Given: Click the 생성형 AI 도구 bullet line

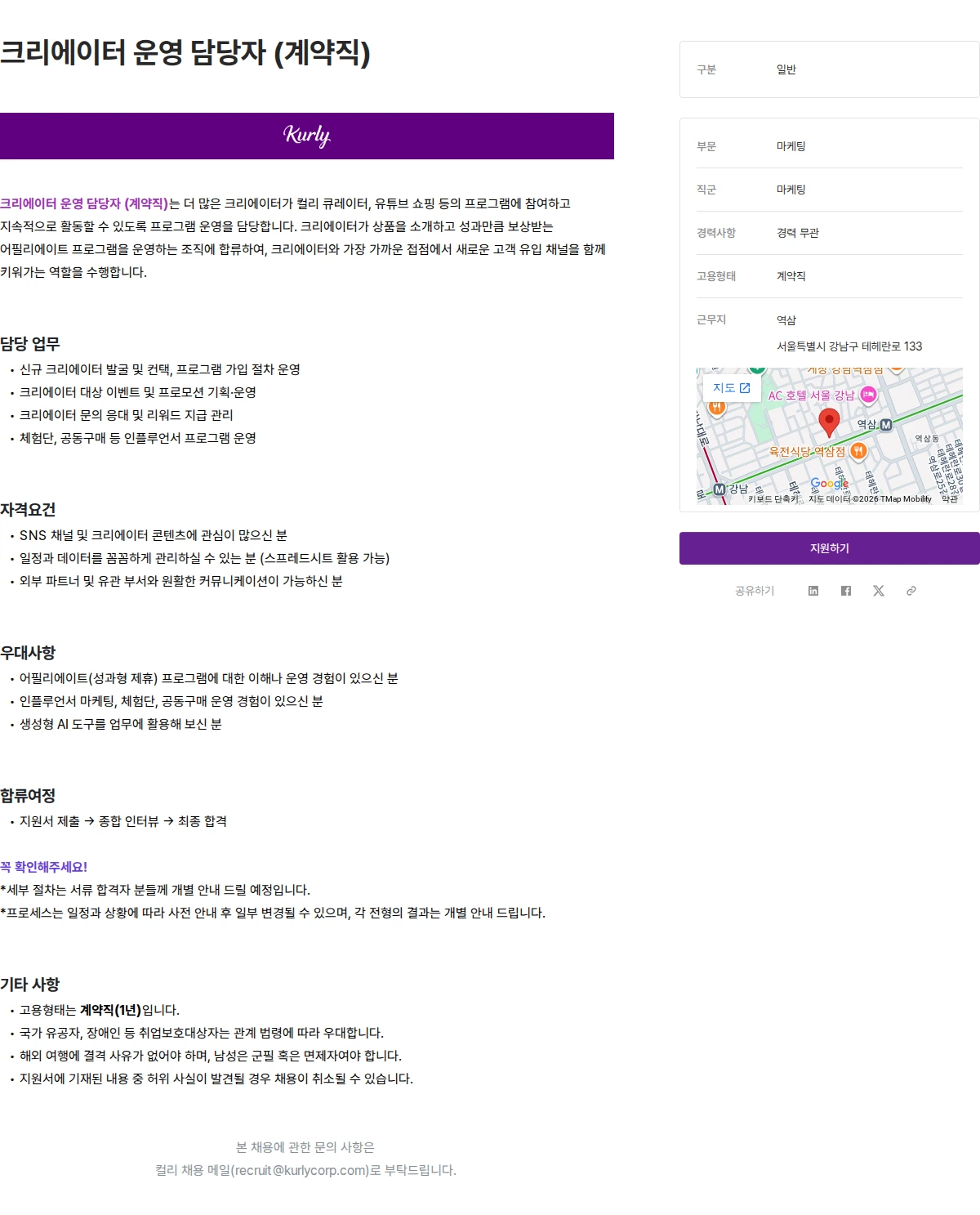Looking at the screenshot, I should pos(120,724).
